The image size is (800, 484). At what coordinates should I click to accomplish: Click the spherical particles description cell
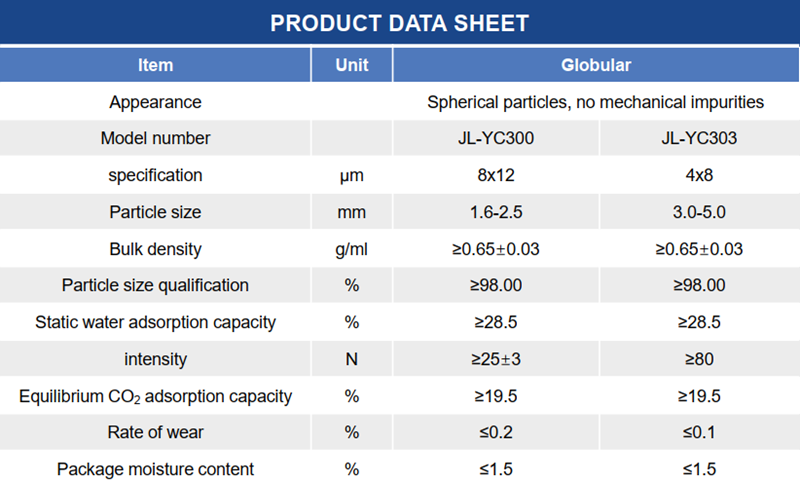(x=596, y=102)
